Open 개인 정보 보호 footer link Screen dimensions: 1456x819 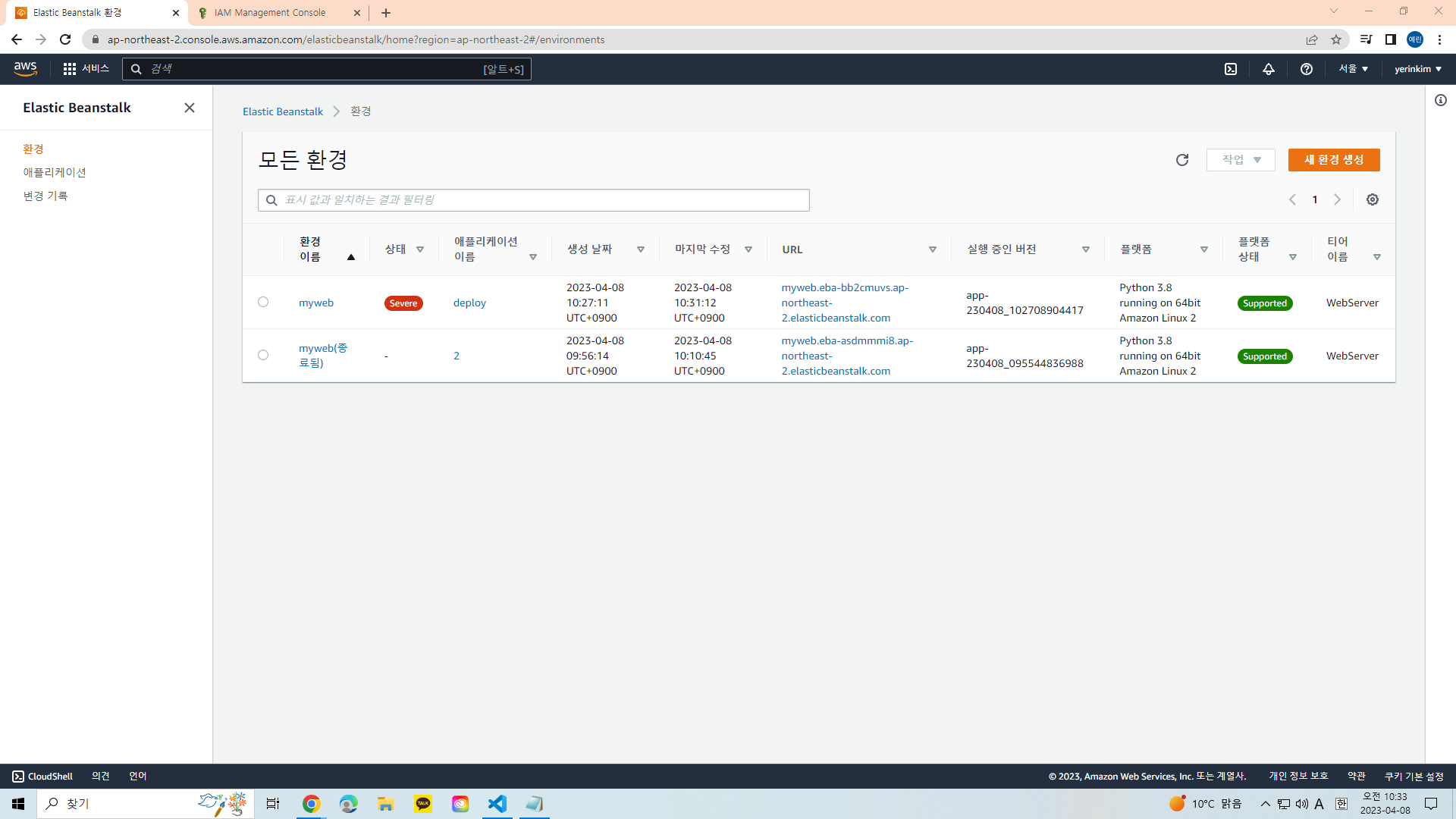click(x=1298, y=776)
